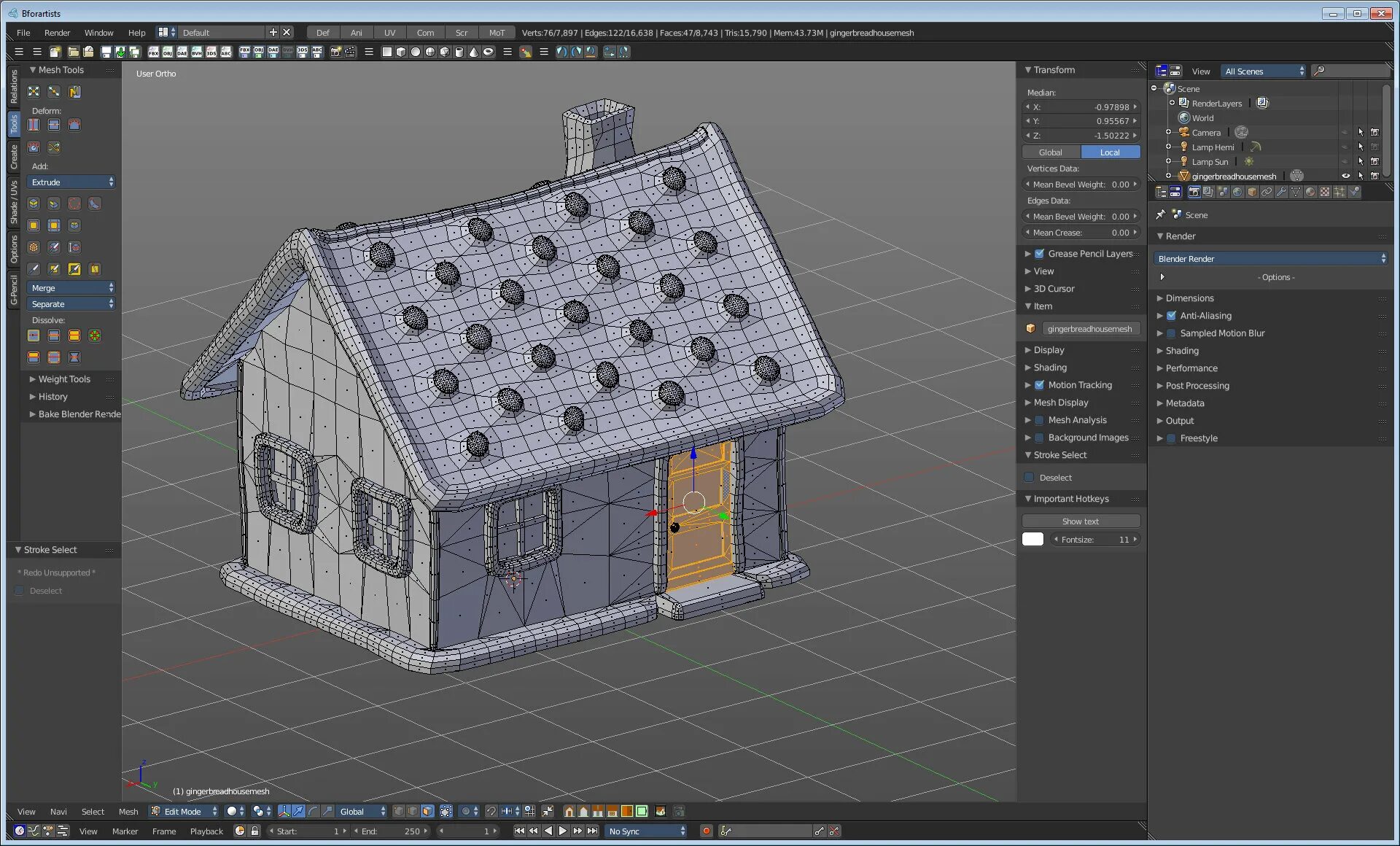
Task: Open the Edit Mode dropdown
Action: (x=184, y=811)
